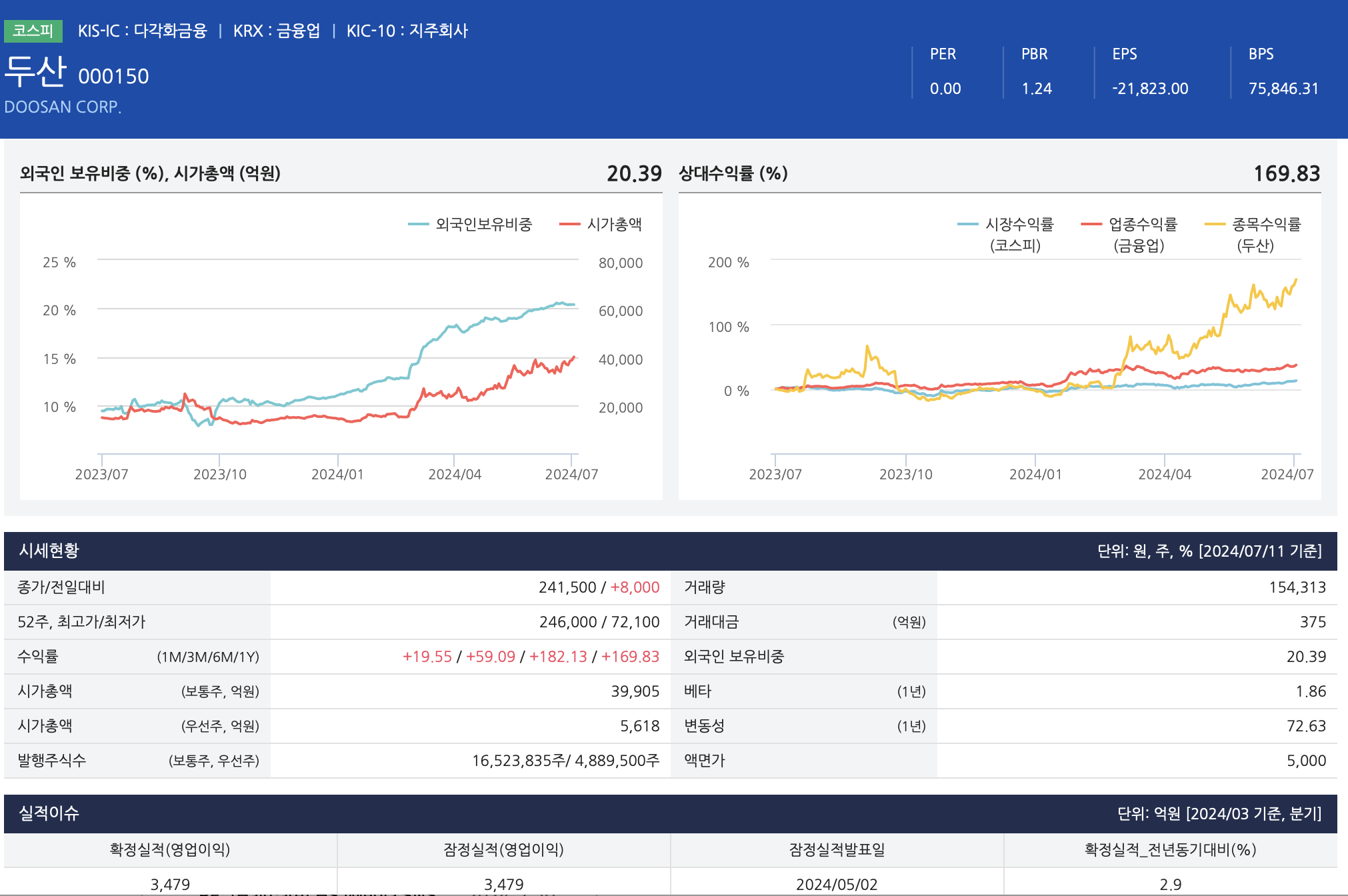Toggle the yellow 종목수익률 (두산) legend entry

[x=1265, y=225]
